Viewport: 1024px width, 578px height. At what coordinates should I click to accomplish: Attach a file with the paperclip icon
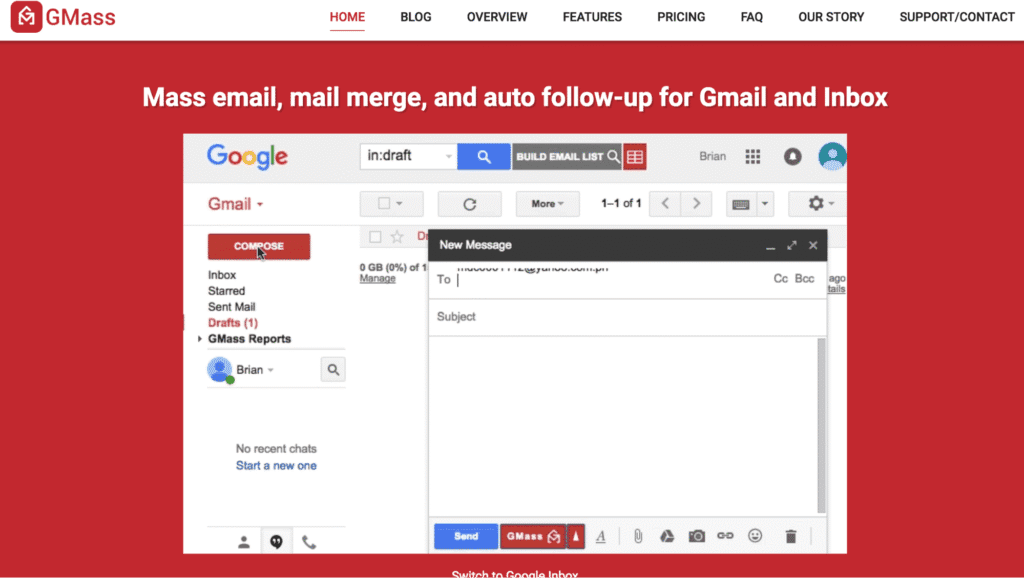coord(639,536)
